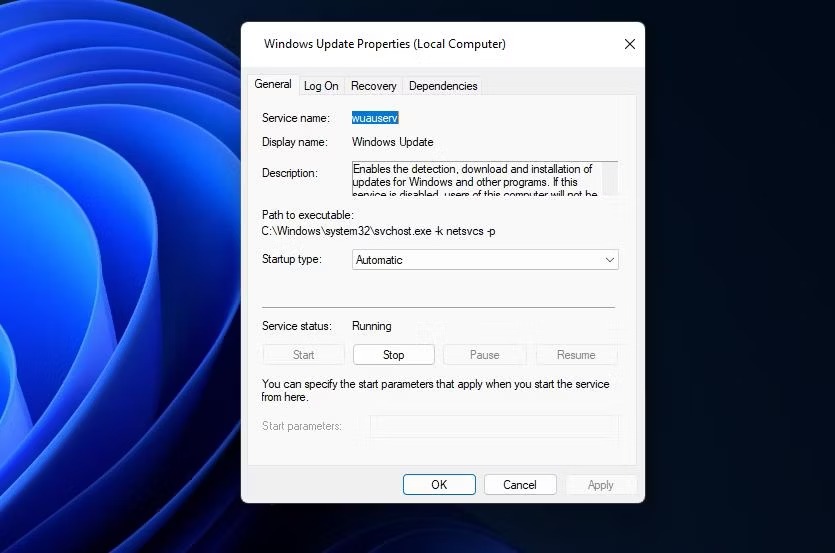This screenshot has width=835, height=553.
Task: Click the Start parameters label
Action: [301, 426]
